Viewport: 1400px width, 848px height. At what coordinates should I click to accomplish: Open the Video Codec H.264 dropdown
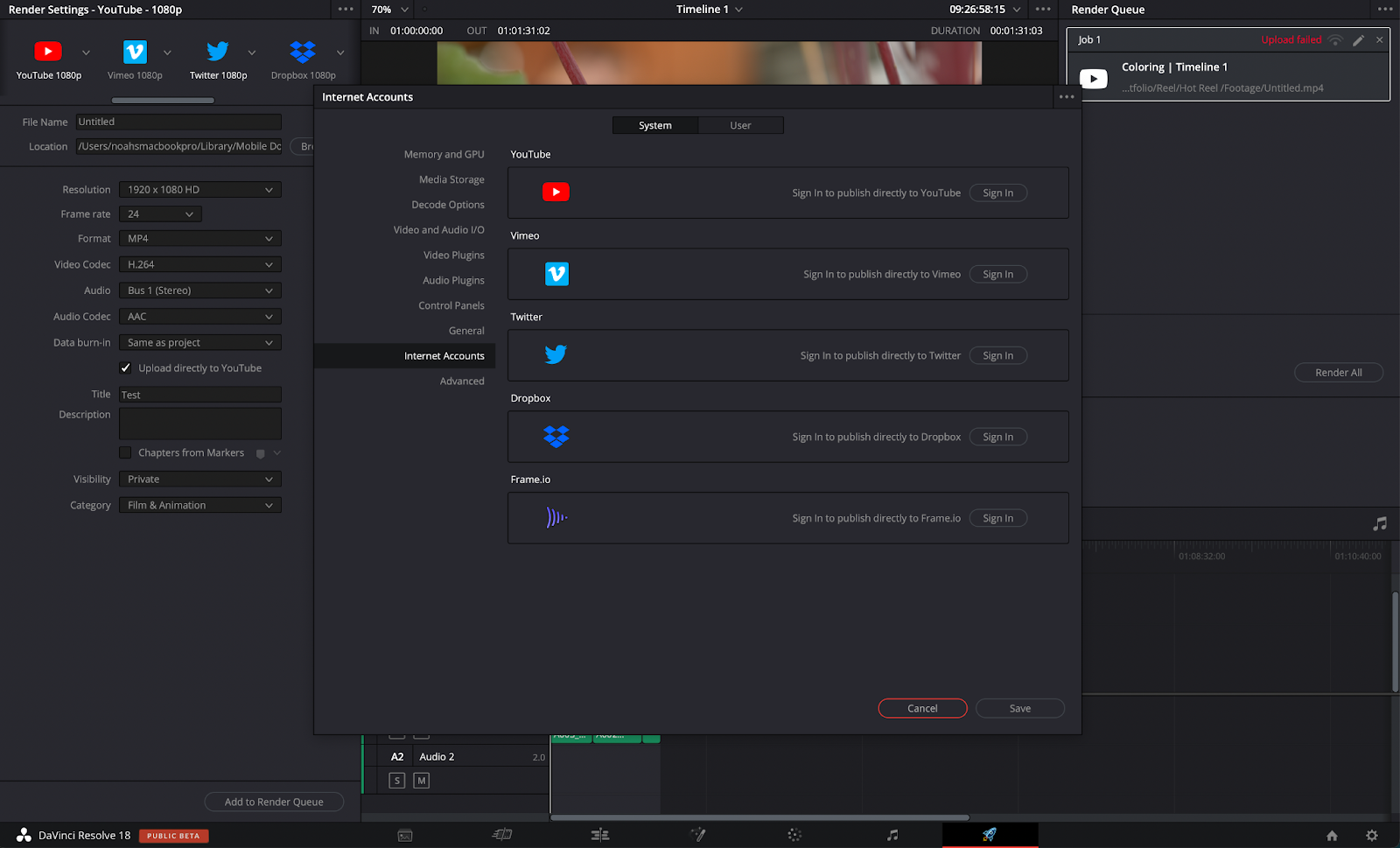point(200,264)
